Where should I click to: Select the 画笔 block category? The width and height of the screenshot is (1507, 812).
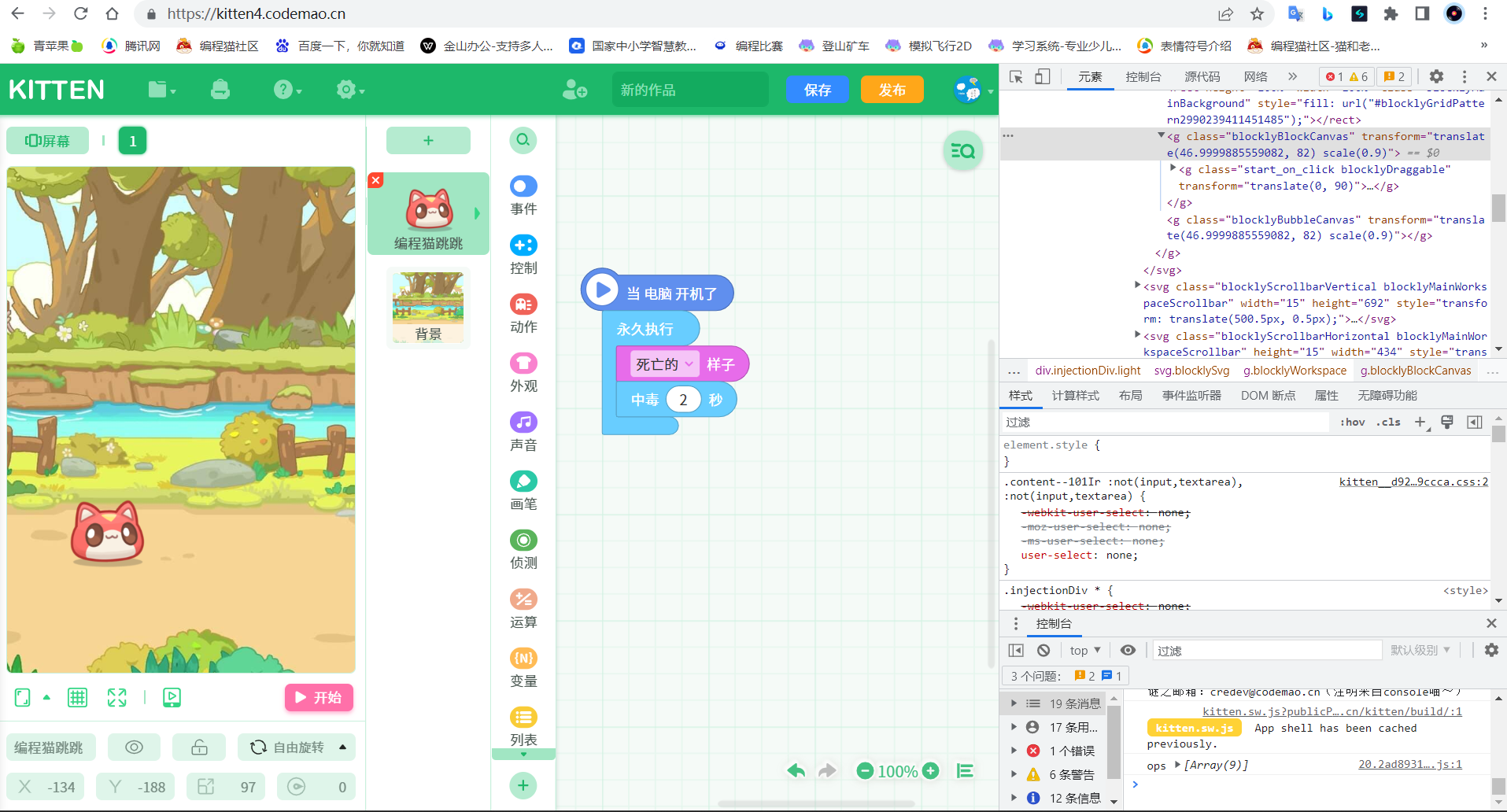523,491
